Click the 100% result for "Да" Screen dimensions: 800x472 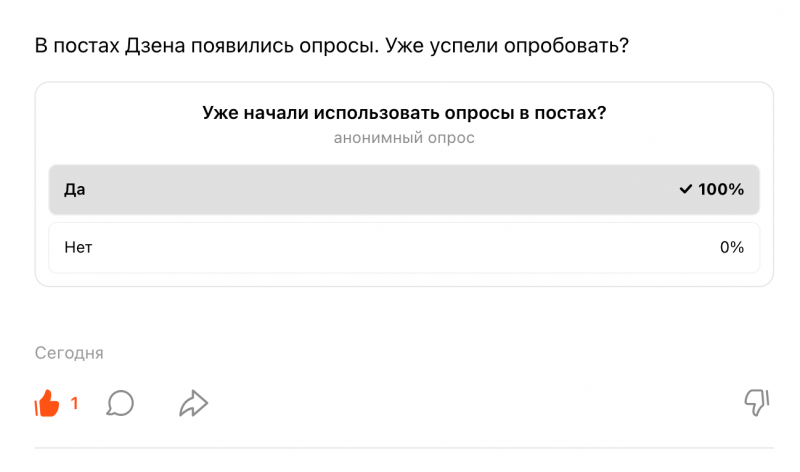(x=722, y=189)
